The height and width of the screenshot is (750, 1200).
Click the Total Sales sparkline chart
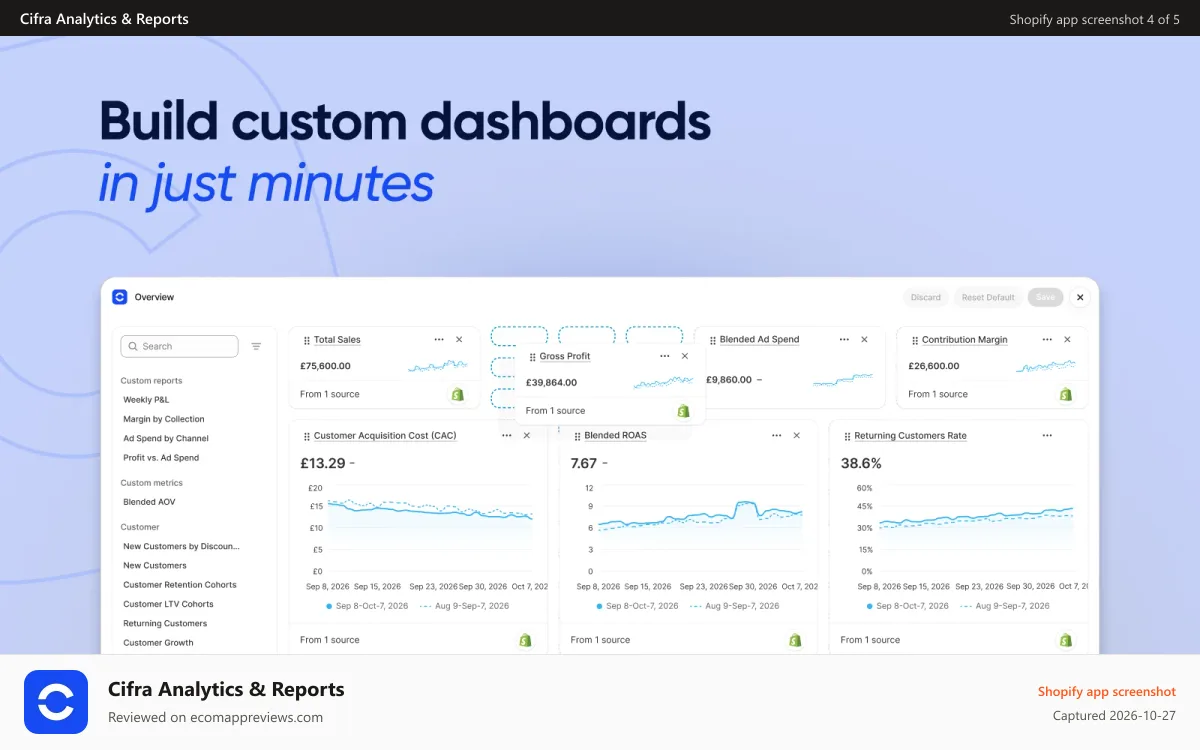point(437,367)
